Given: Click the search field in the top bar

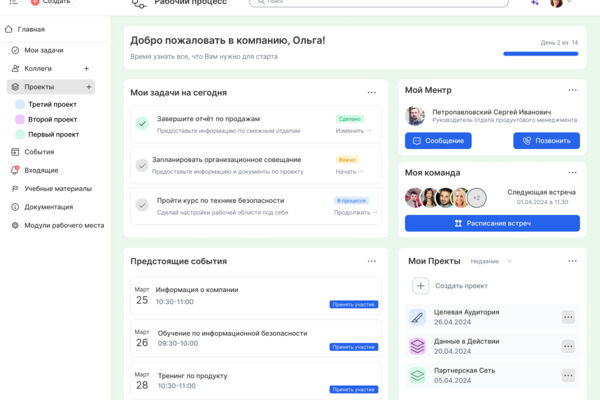Looking at the screenshot, I should tap(378, 2).
